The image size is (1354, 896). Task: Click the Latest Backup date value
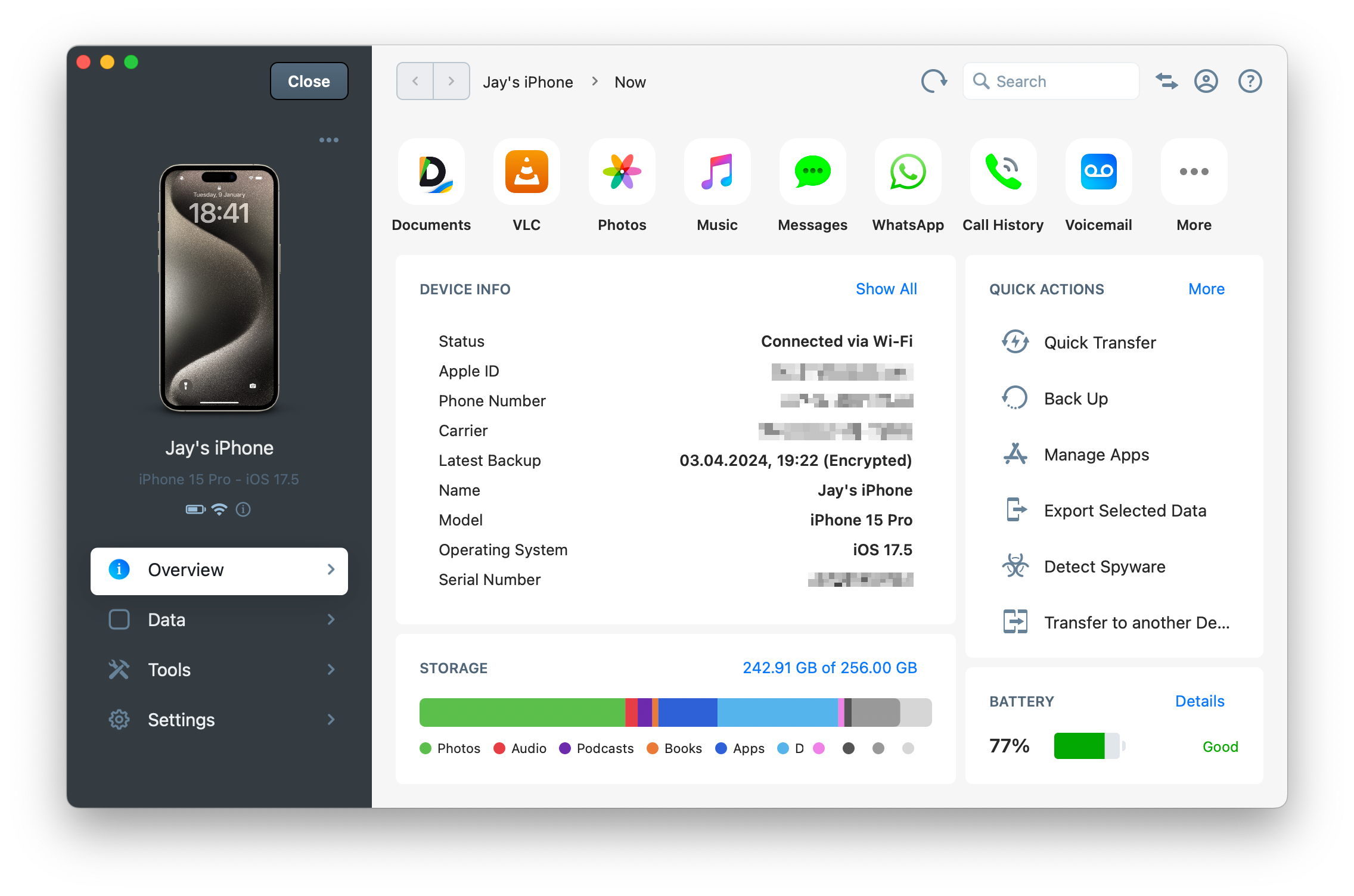(x=796, y=461)
